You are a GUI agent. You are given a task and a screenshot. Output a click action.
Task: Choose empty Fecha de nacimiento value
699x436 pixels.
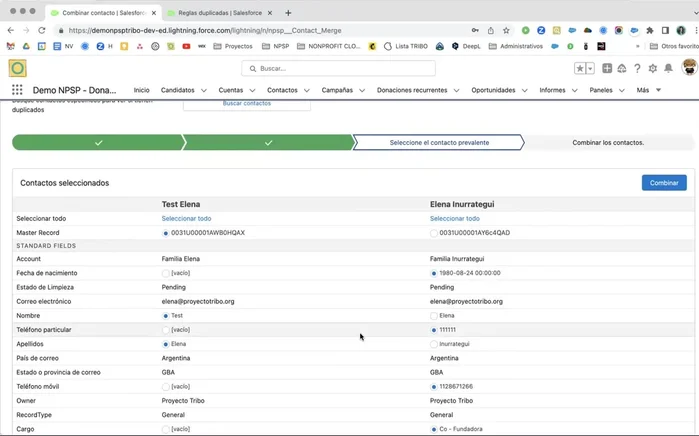166,273
